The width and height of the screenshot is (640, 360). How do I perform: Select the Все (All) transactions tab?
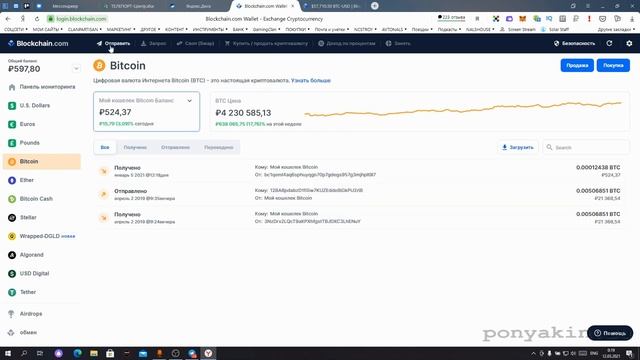tap(105, 147)
